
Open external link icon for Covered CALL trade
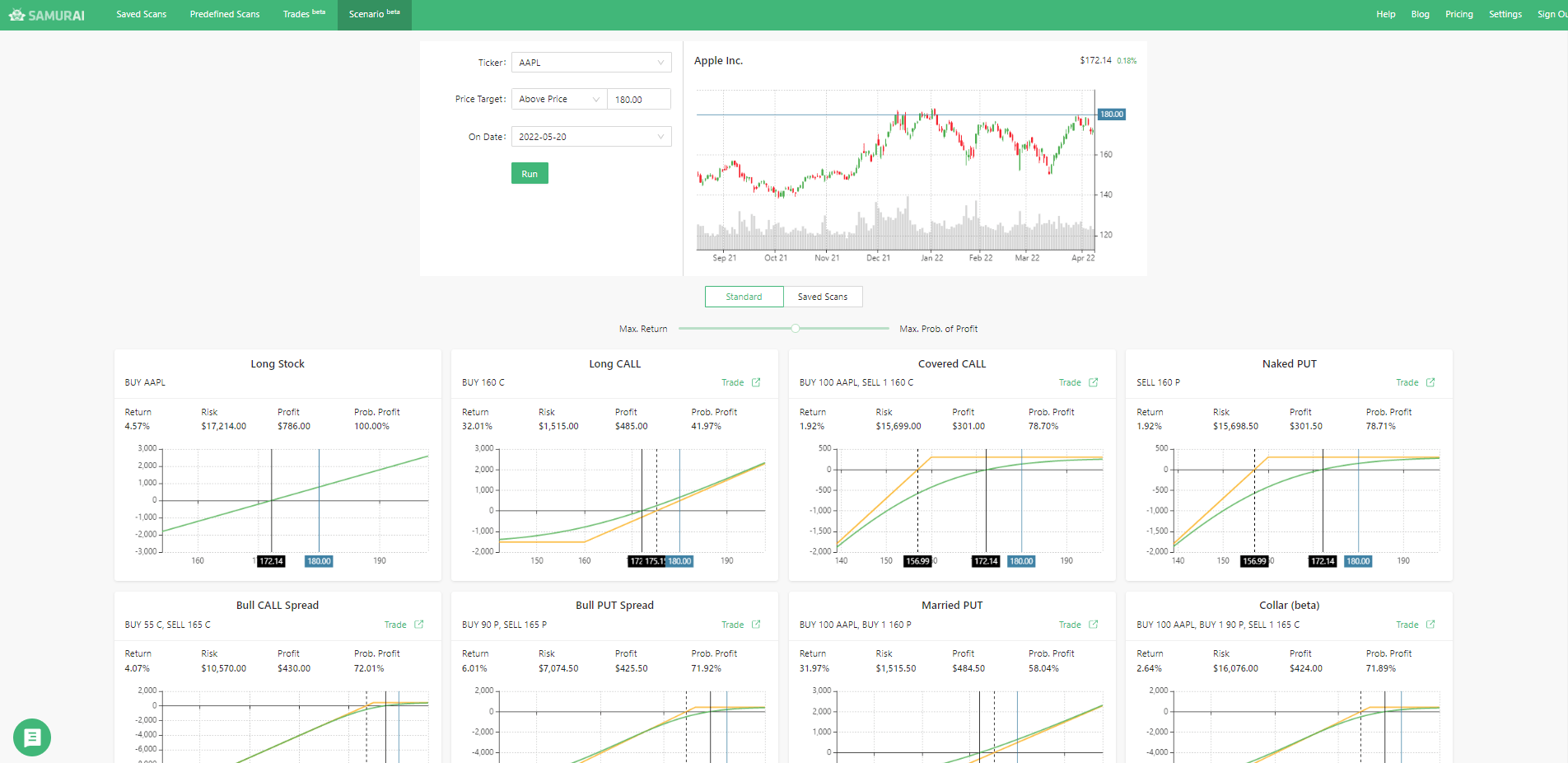point(1094,382)
